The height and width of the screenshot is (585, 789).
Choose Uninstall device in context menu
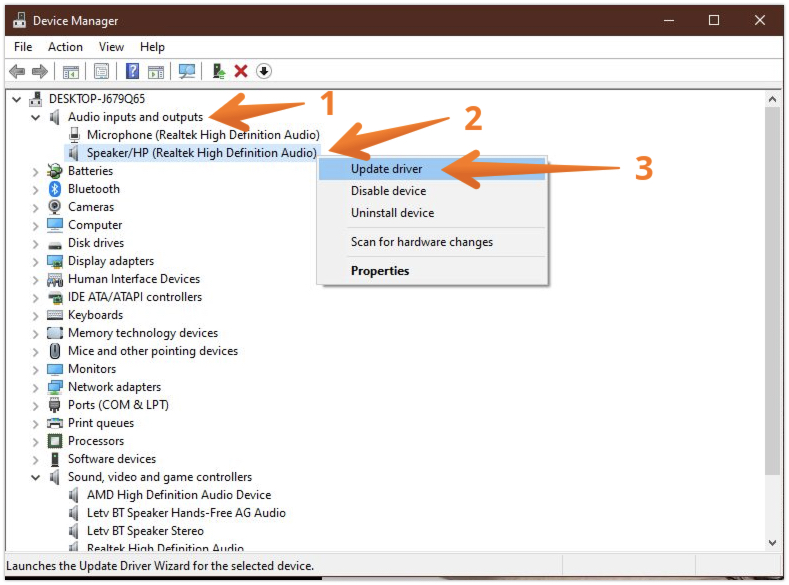(432, 213)
